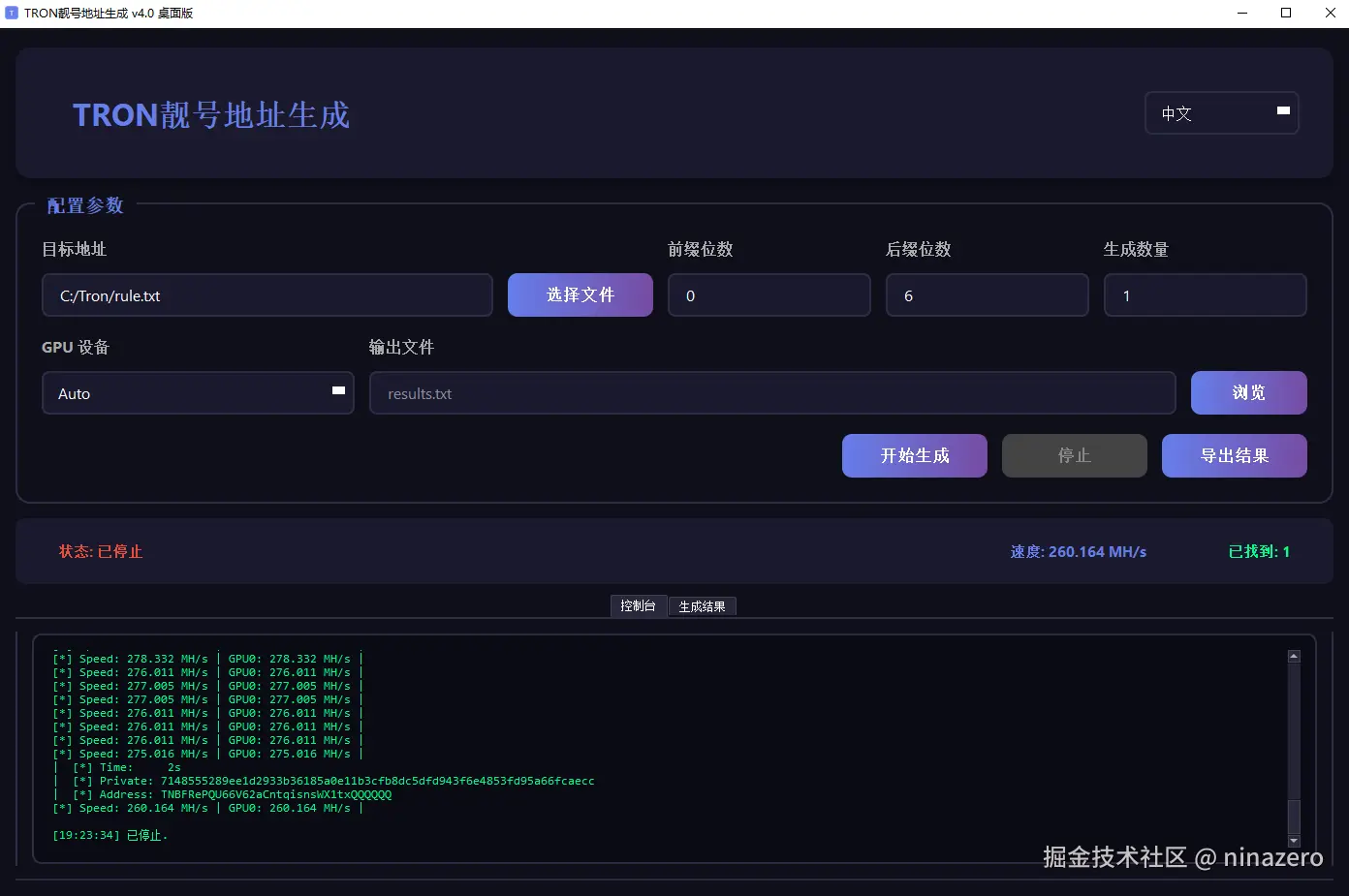Click the 生成数量 label
1349x896 pixels.
(1136, 249)
